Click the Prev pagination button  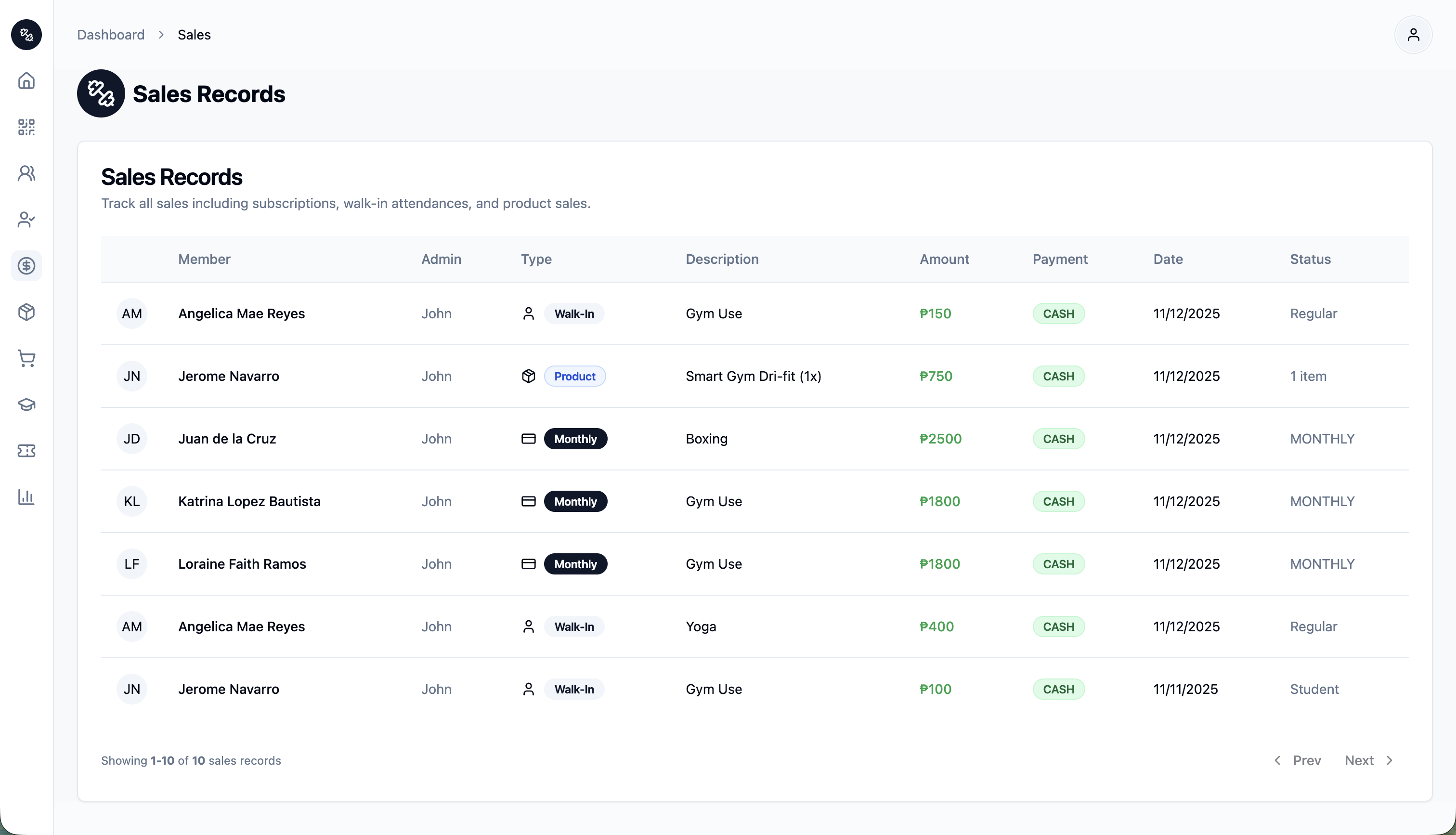tap(1298, 760)
